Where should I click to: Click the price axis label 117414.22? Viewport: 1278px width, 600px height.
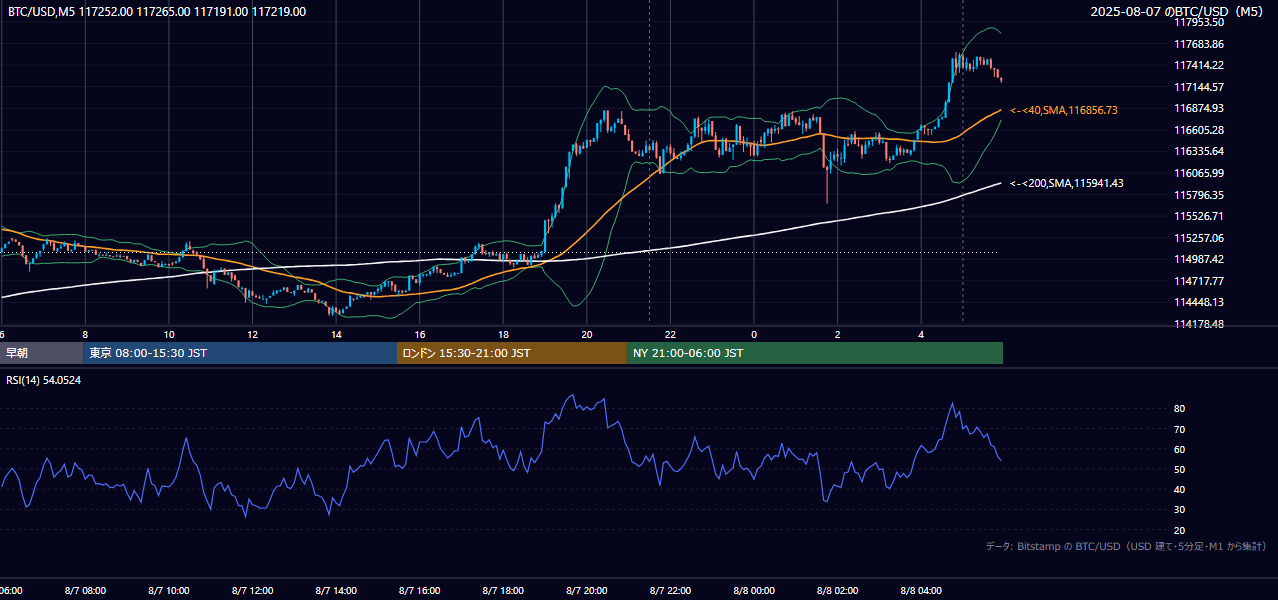1199,65
